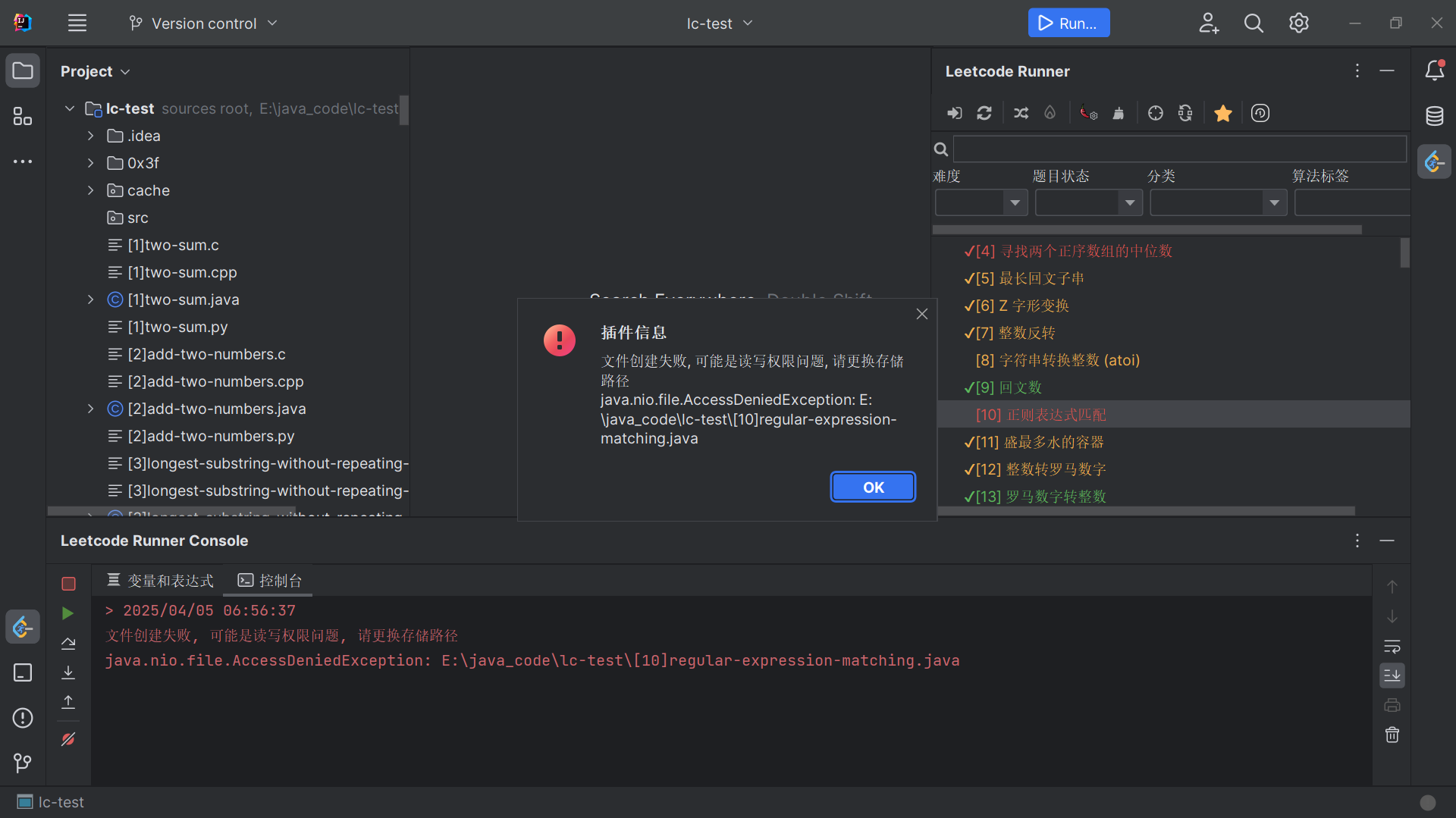Open IDE settings gear icon
Screen dimensions: 1456x818
(x=1299, y=24)
